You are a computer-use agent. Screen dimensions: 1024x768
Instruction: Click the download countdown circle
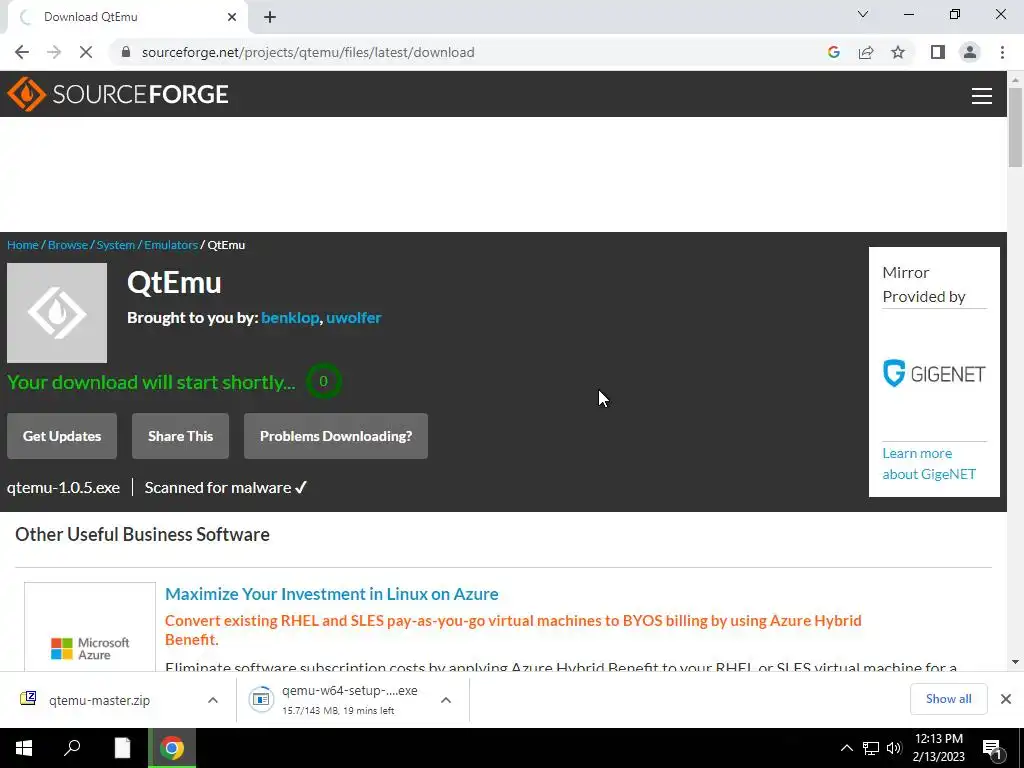point(323,381)
